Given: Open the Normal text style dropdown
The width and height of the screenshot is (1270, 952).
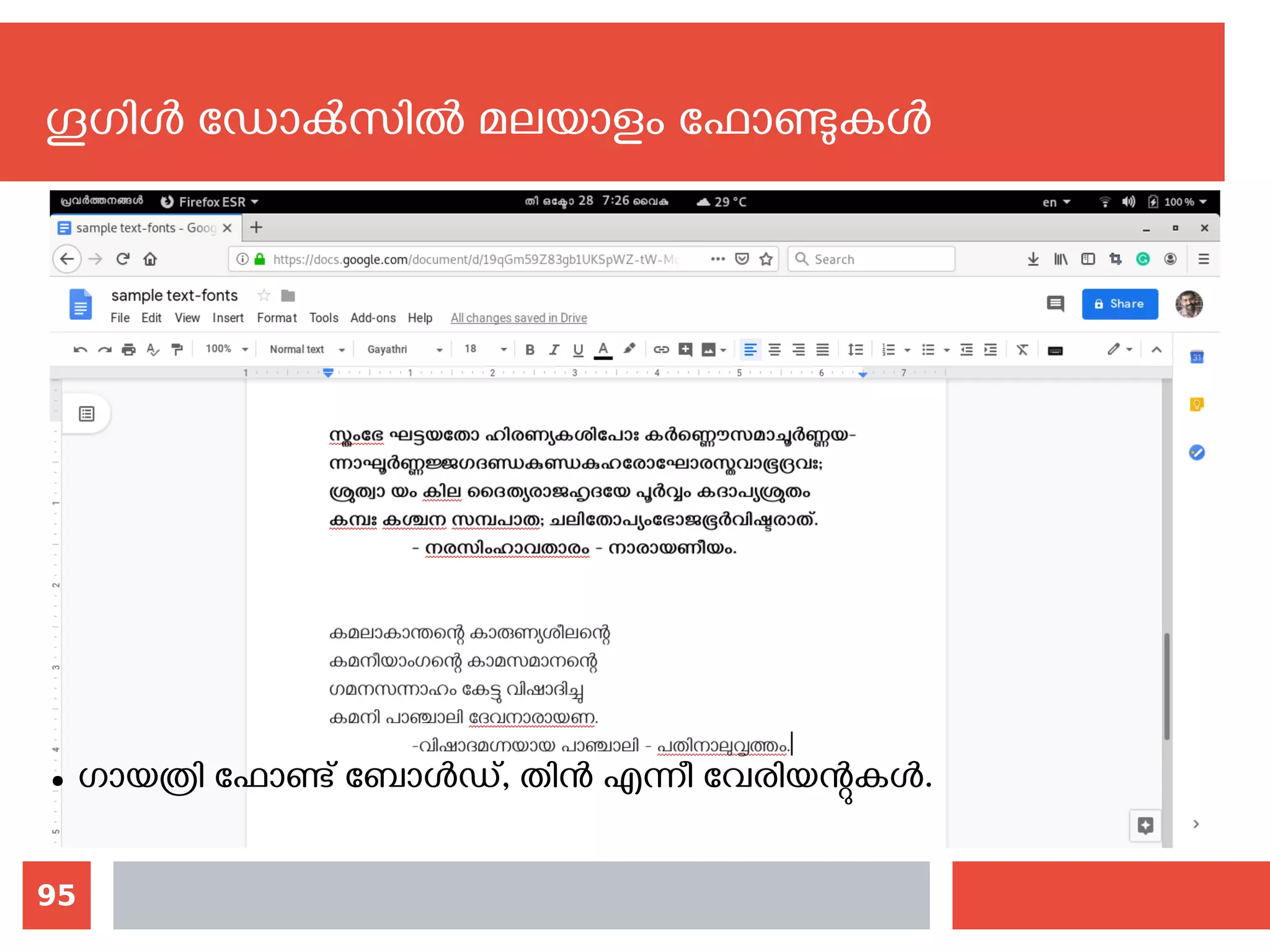Looking at the screenshot, I should (307, 350).
